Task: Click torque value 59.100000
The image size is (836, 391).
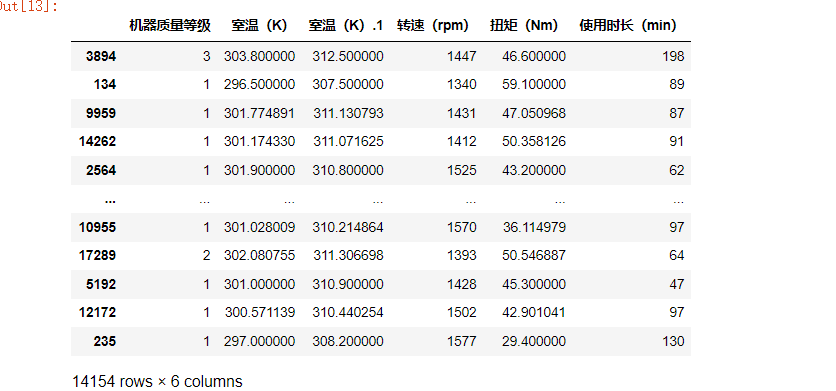Action: tap(534, 85)
